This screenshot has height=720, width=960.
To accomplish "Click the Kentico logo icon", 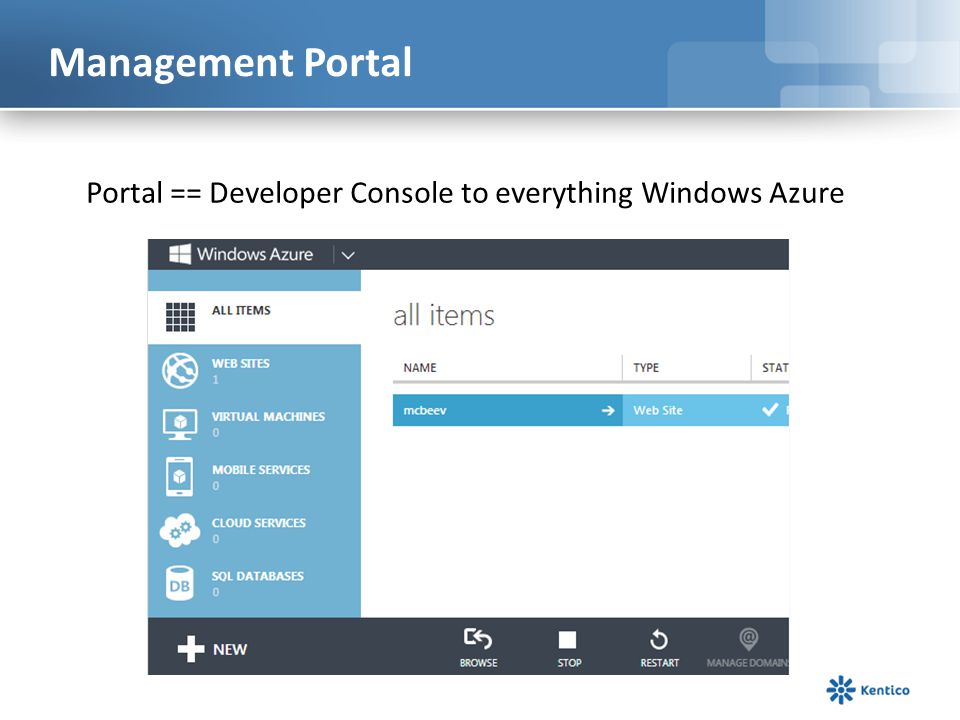I will tap(841, 690).
